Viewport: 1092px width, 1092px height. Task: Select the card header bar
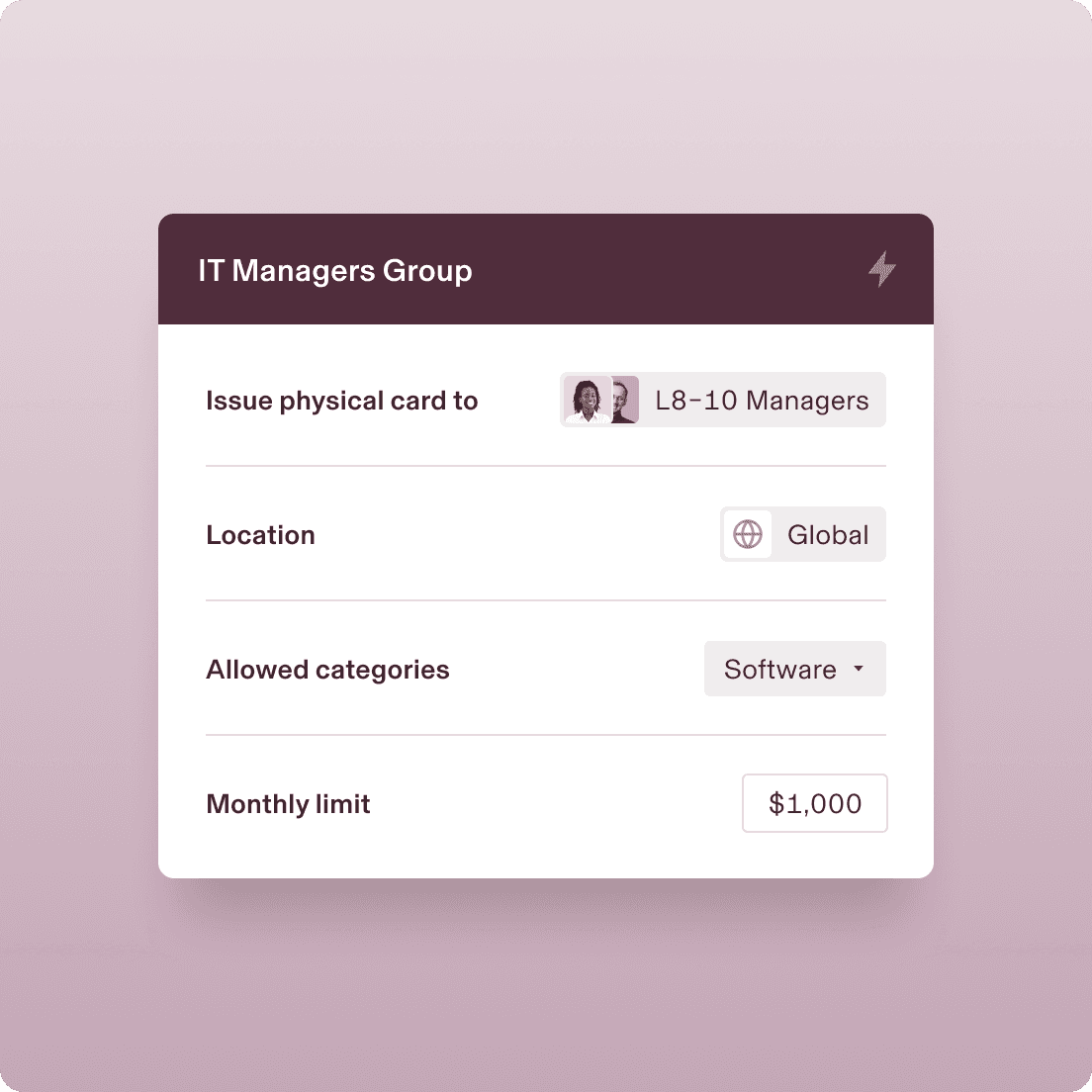pos(545,269)
